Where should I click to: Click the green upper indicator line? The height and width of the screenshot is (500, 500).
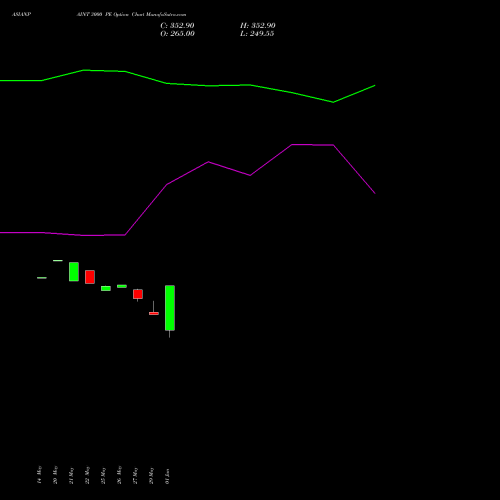pyautogui.click(x=187, y=85)
